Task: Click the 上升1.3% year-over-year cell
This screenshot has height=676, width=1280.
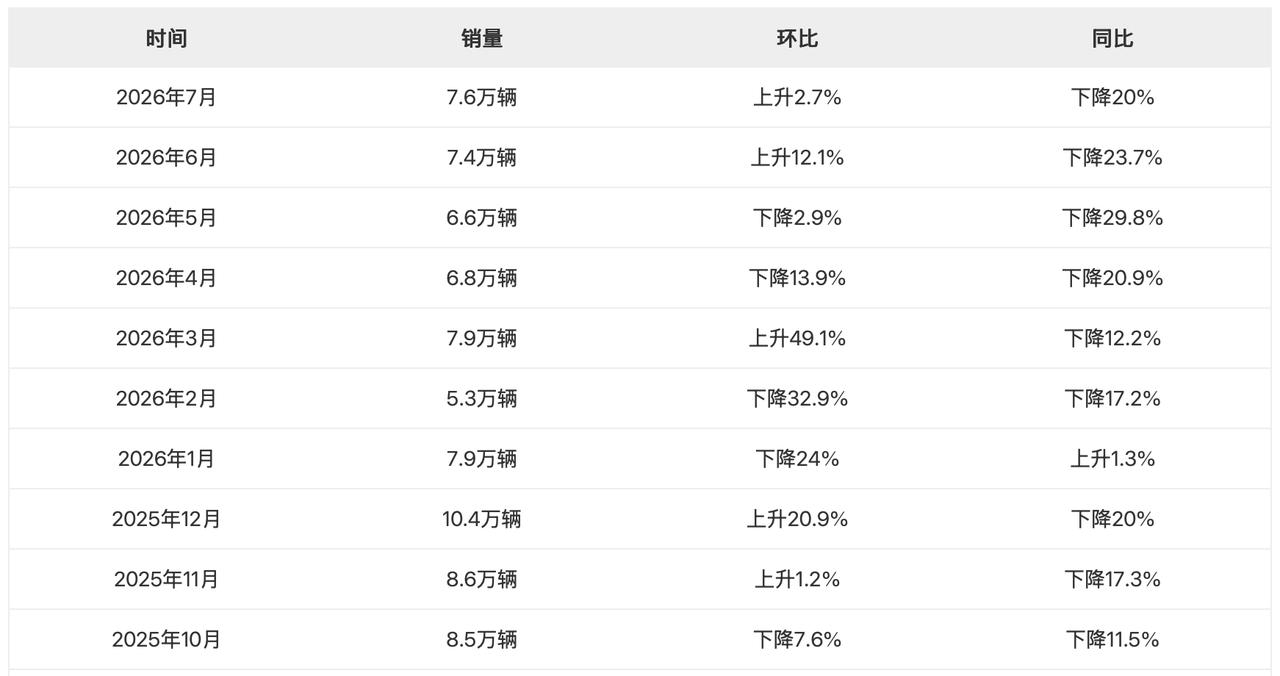Action: point(1113,459)
